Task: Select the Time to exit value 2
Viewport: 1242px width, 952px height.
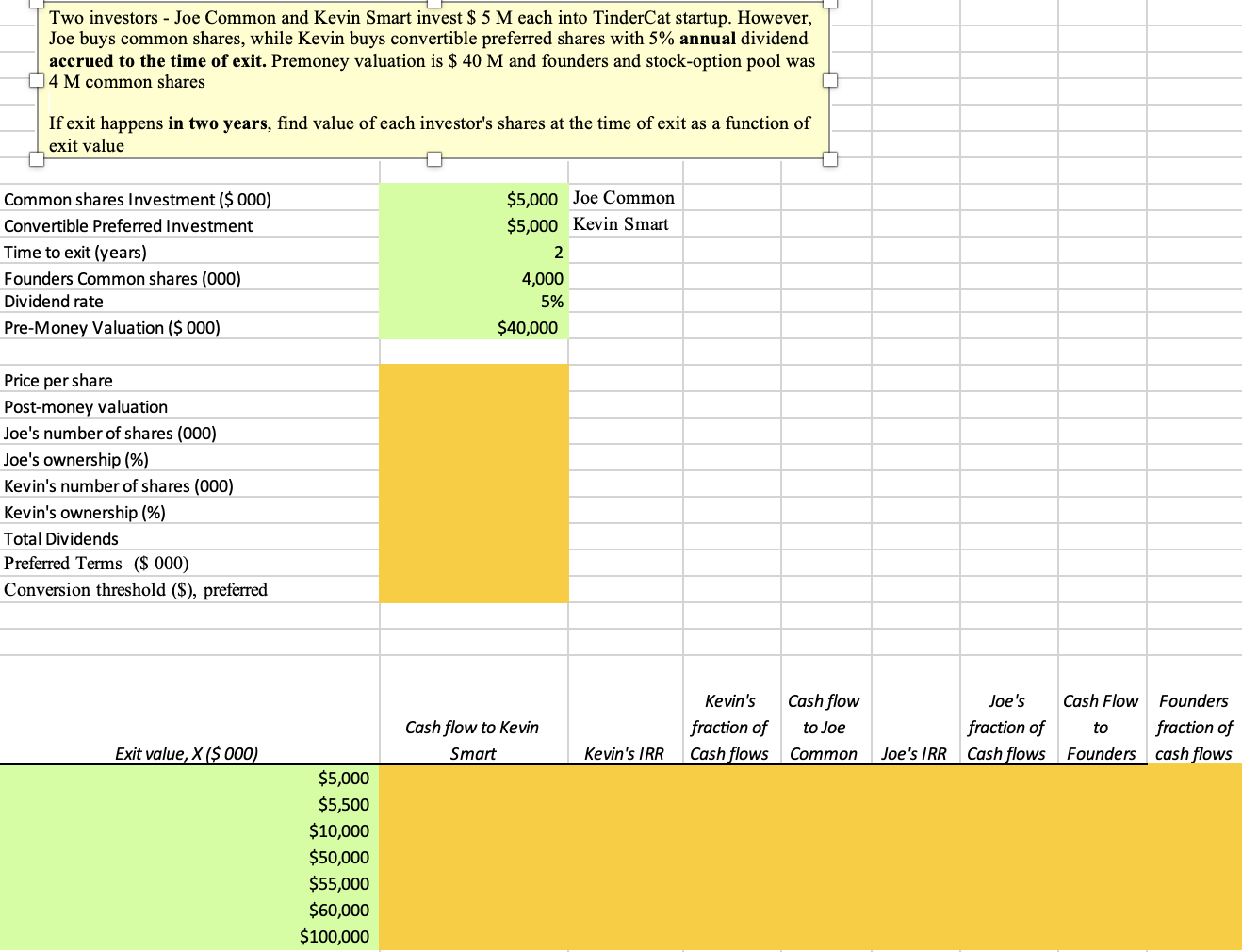Action: tap(474, 252)
